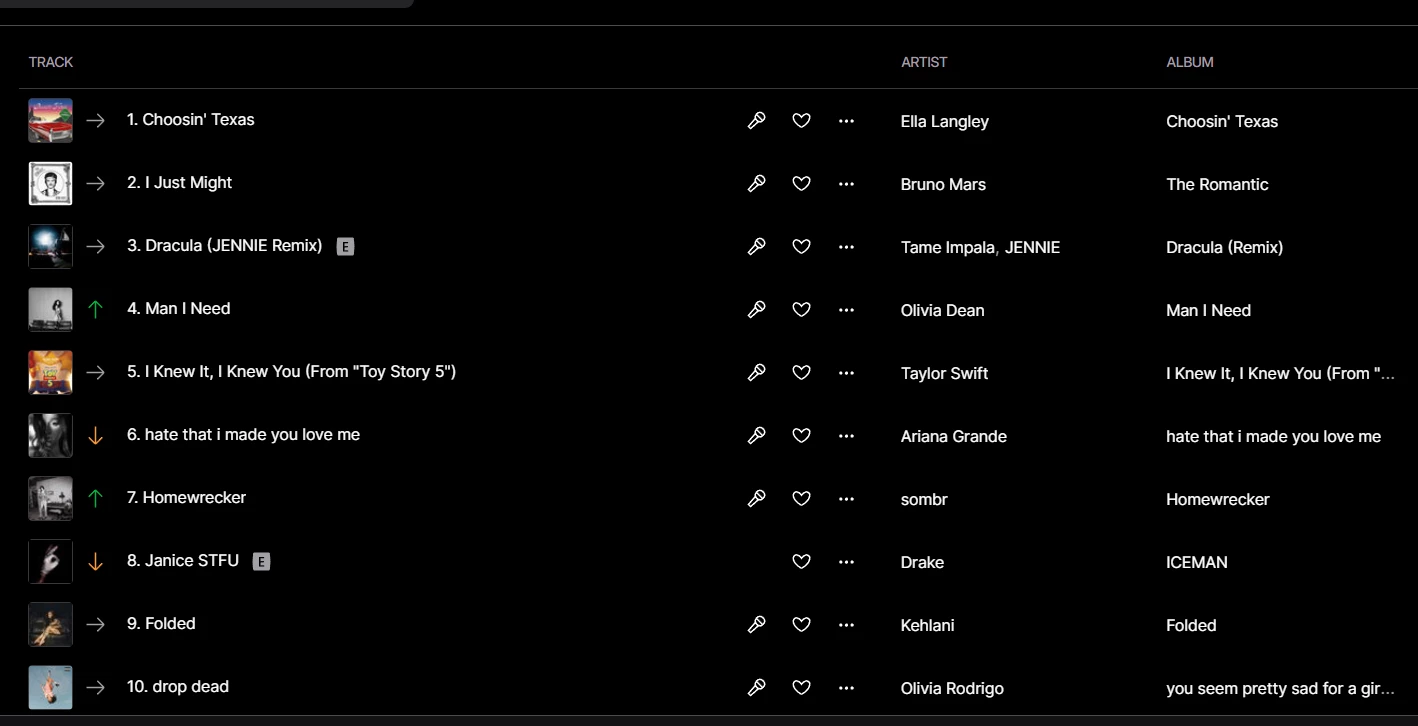Open album "you seem pretty sad for a gir…"
Viewport: 1418px width, 726px height.
click(1280, 689)
